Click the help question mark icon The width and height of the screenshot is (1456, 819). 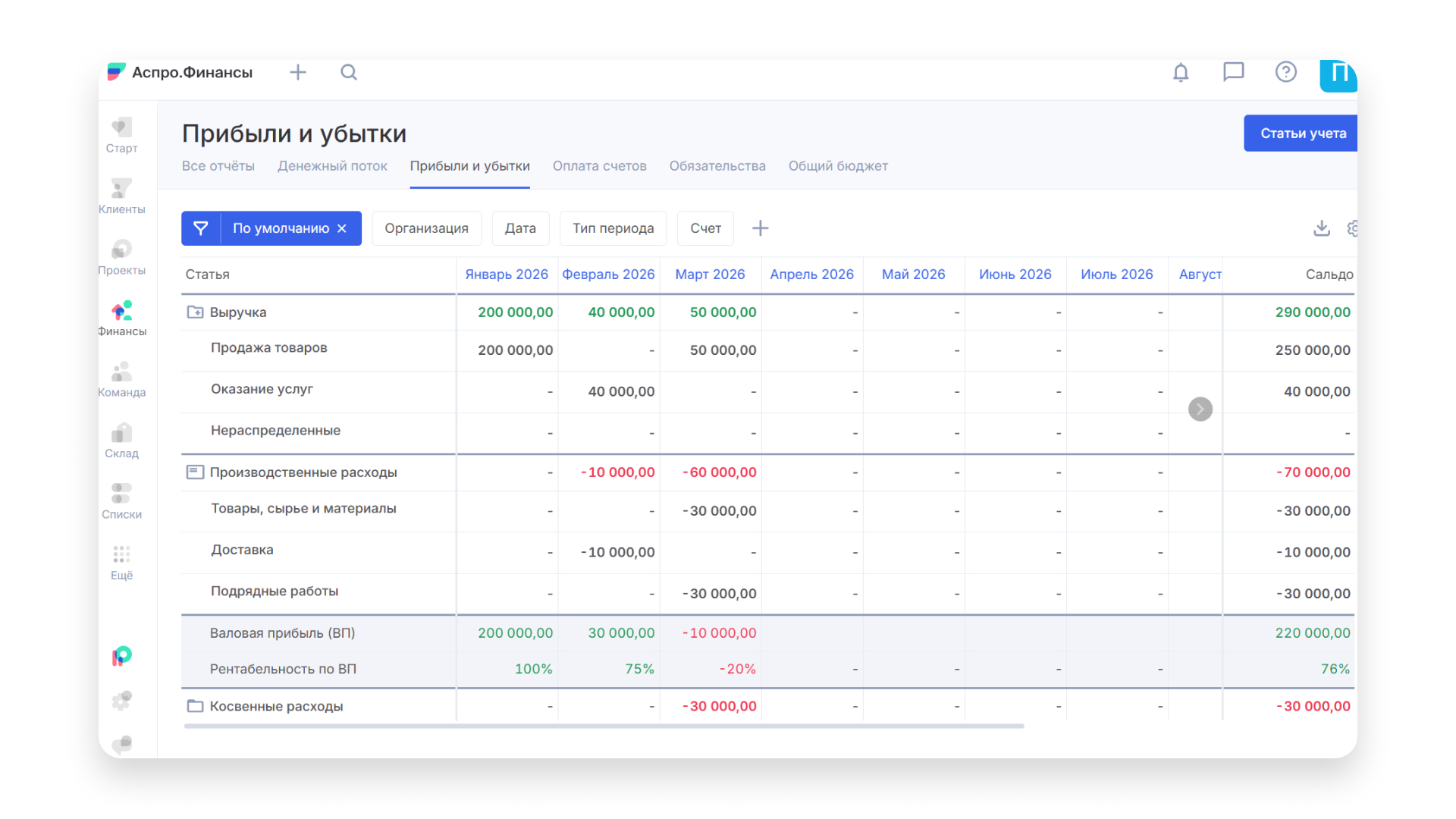click(x=1285, y=72)
